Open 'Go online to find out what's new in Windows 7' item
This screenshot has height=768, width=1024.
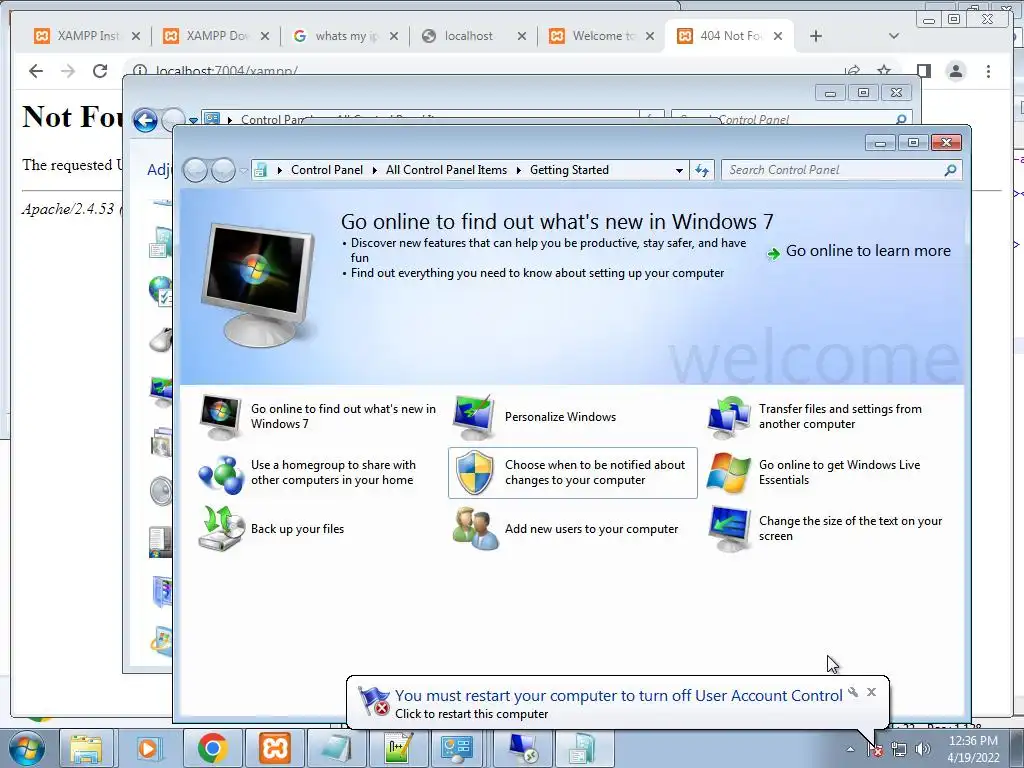(x=319, y=417)
